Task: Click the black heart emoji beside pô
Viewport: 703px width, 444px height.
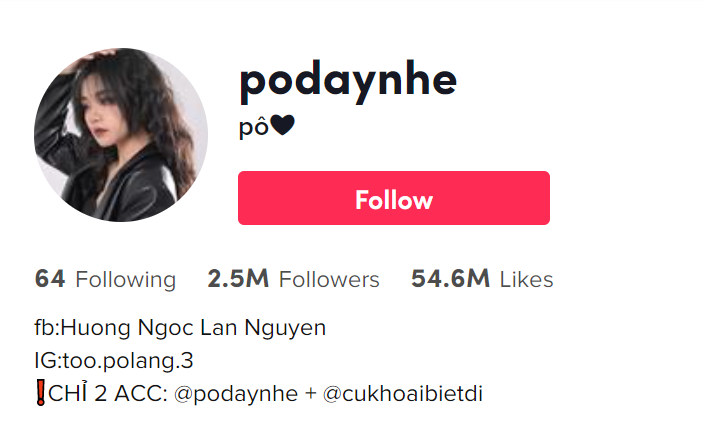Action: pos(283,125)
